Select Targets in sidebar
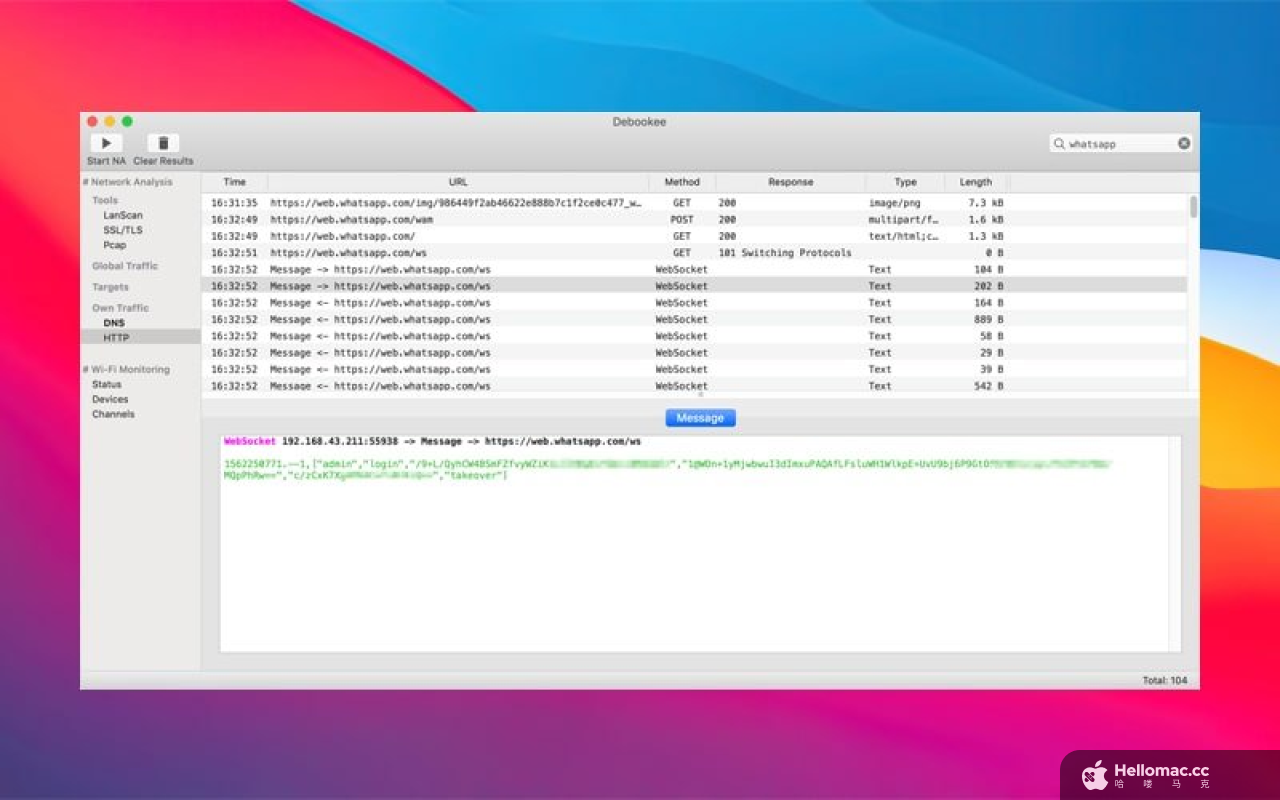The width and height of the screenshot is (1280, 800). (x=110, y=287)
